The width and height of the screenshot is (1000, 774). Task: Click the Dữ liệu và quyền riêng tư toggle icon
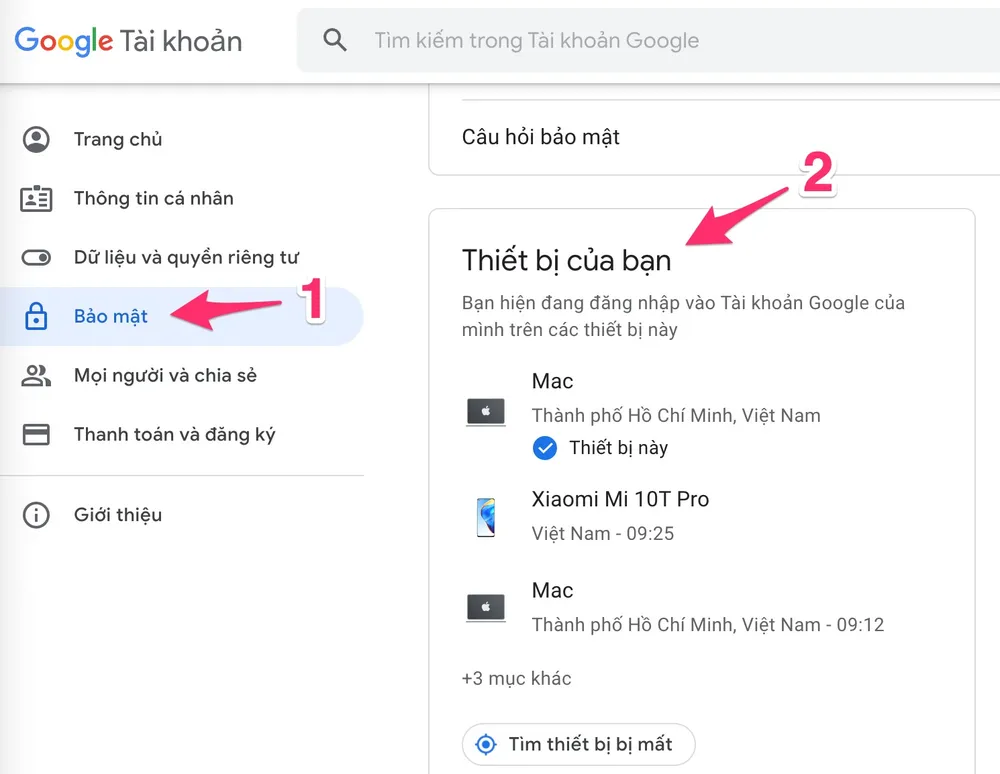click(36, 258)
